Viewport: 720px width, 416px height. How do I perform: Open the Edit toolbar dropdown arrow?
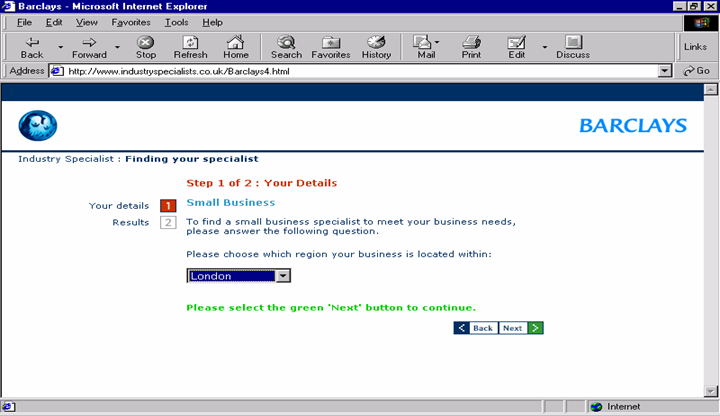tap(545, 47)
